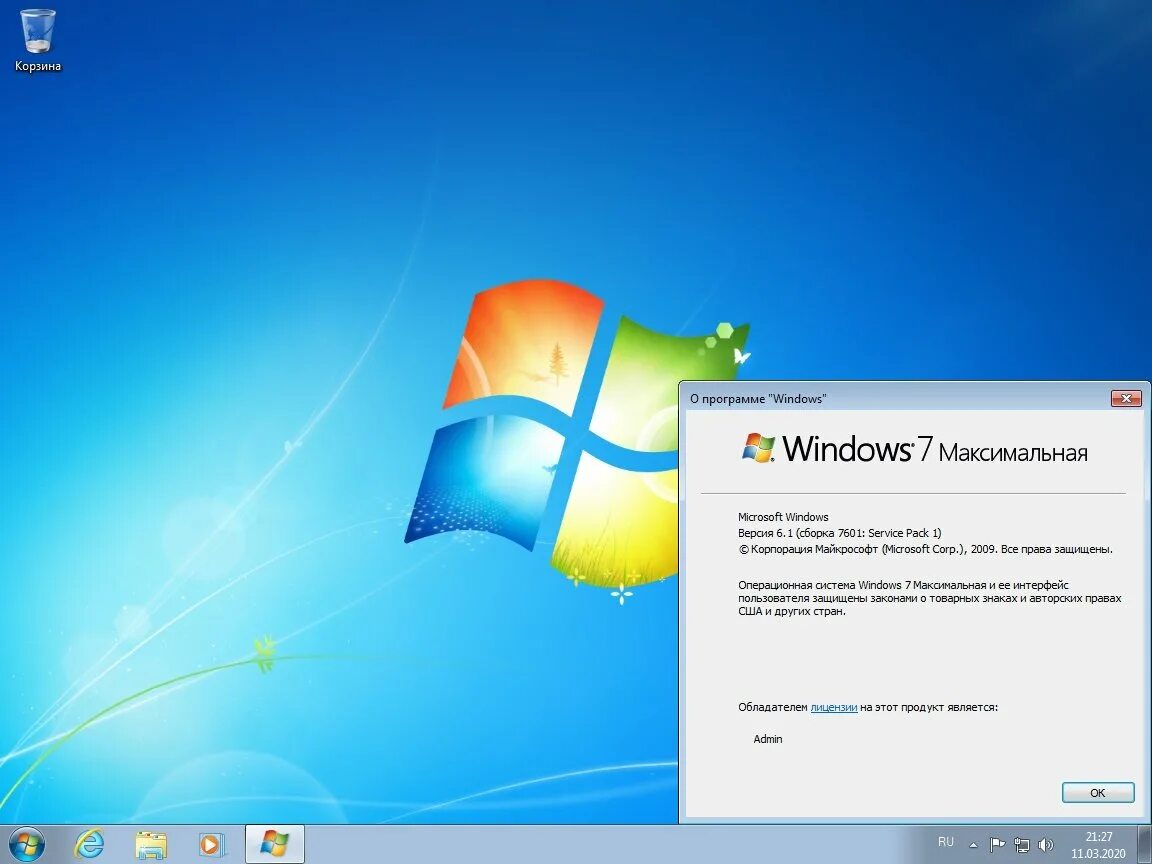The width and height of the screenshot is (1152, 864).
Task: Click the Microsoft Windows heading text
Action: point(783,517)
